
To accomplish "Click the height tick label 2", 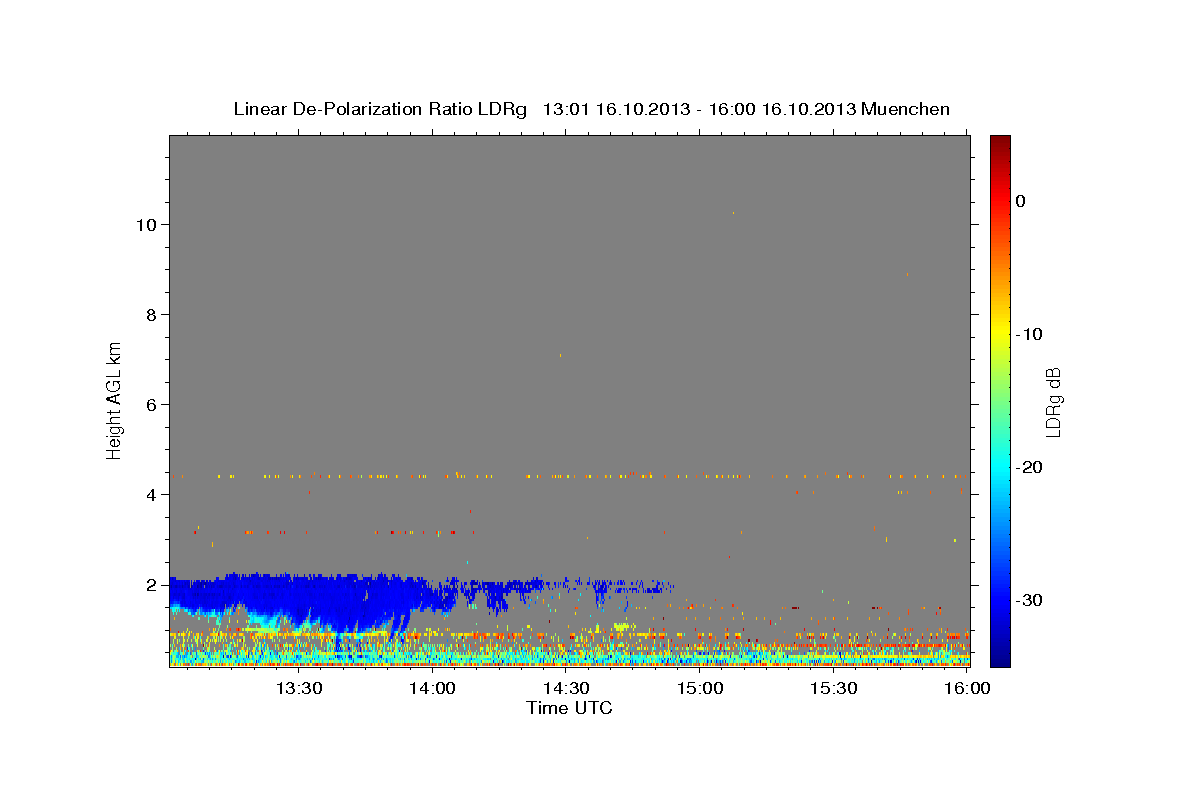I will (151, 584).
